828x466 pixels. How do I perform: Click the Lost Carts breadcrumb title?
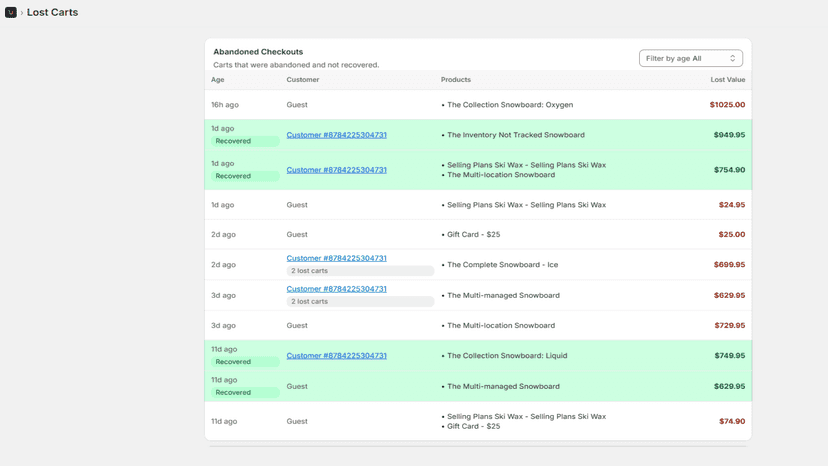click(x=52, y=12)
